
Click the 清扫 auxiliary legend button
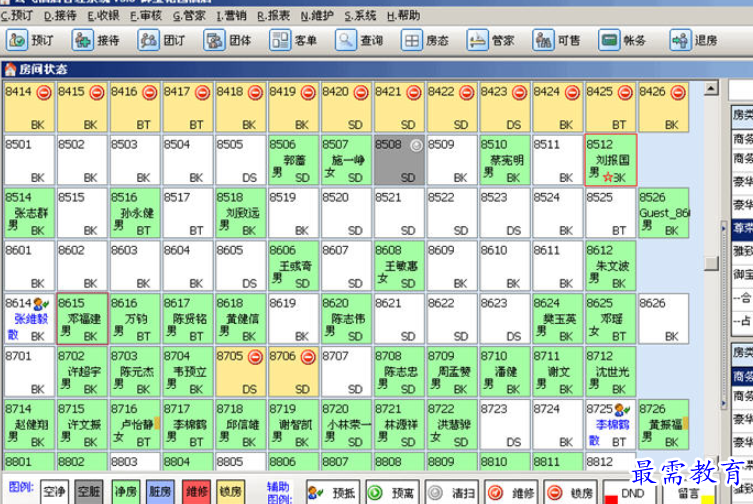coord(452,492)
